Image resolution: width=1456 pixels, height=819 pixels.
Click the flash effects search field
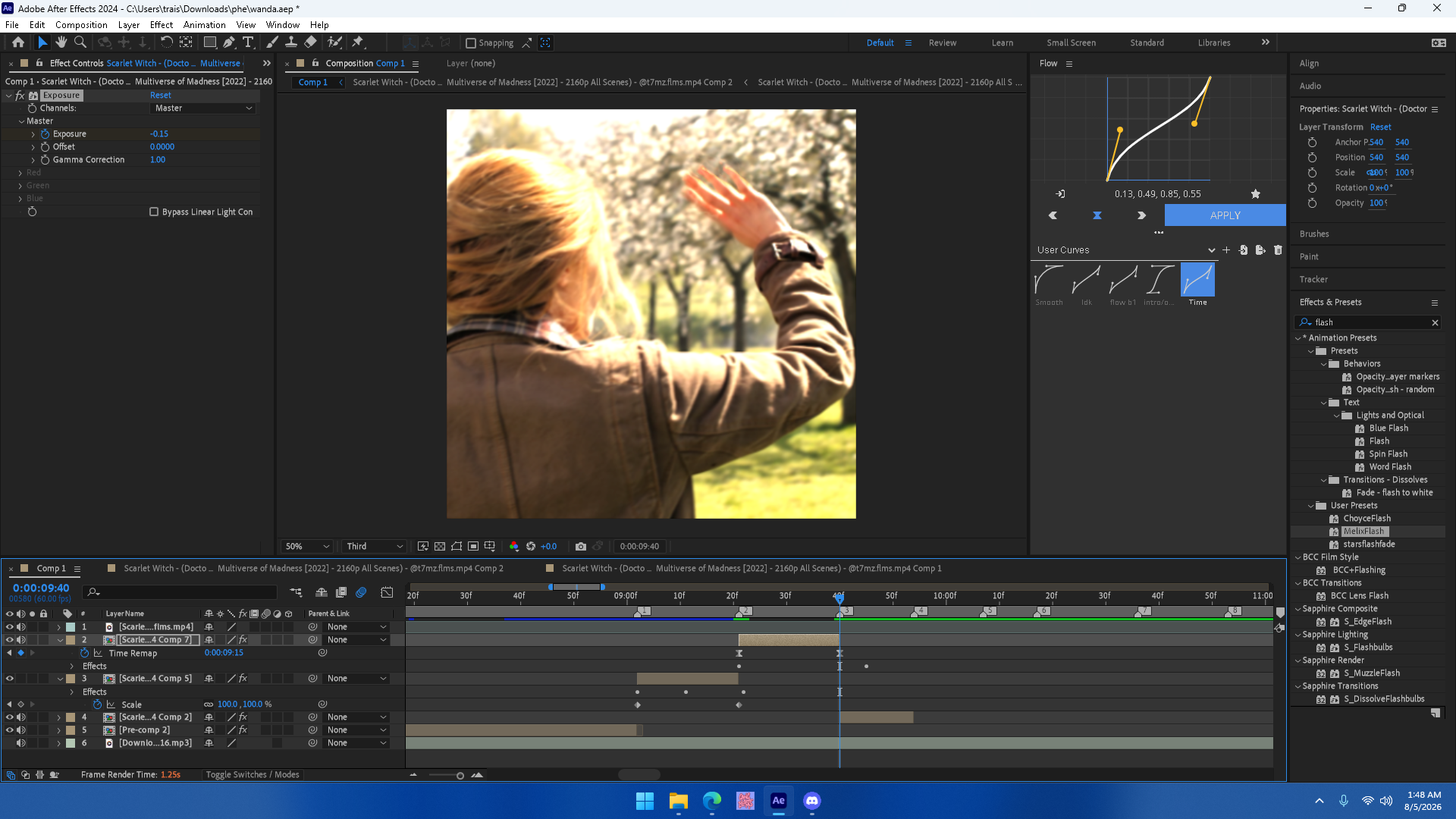click(x=1370, y=322)
